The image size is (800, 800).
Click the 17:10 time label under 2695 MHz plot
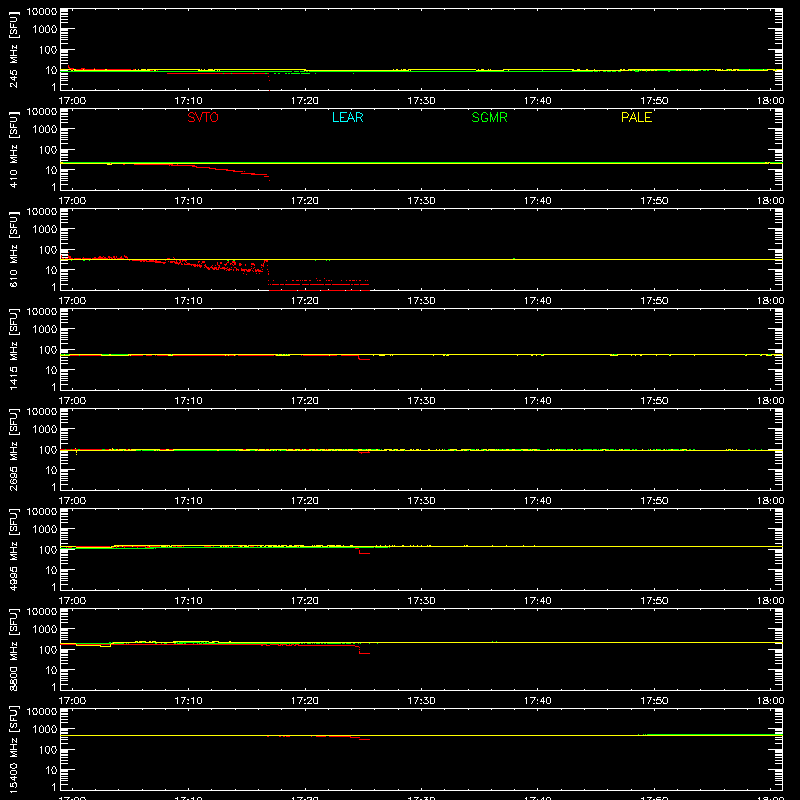pyautogui.click(x=188, y=501)
